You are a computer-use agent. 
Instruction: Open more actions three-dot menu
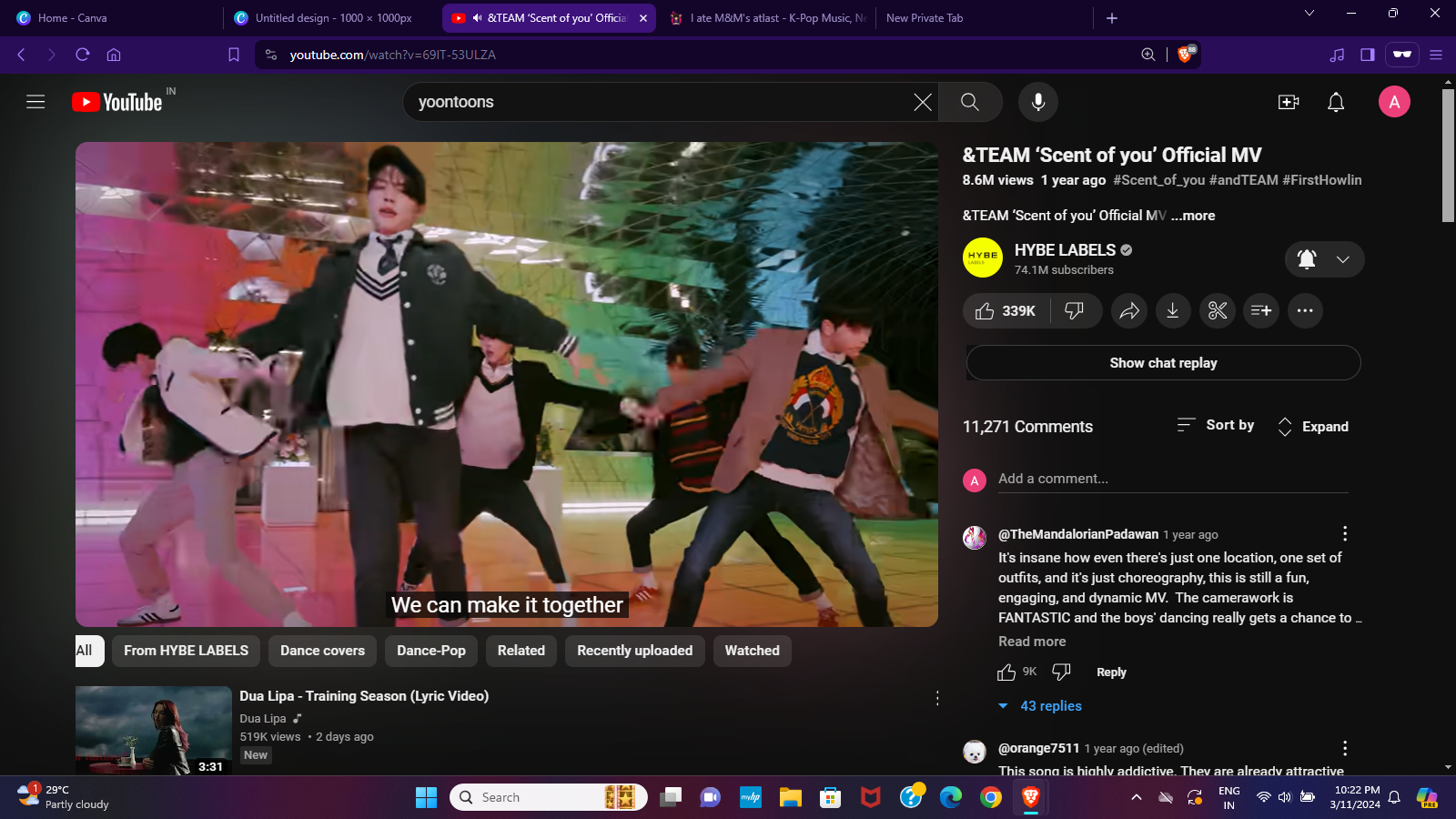pos(1305,311)
